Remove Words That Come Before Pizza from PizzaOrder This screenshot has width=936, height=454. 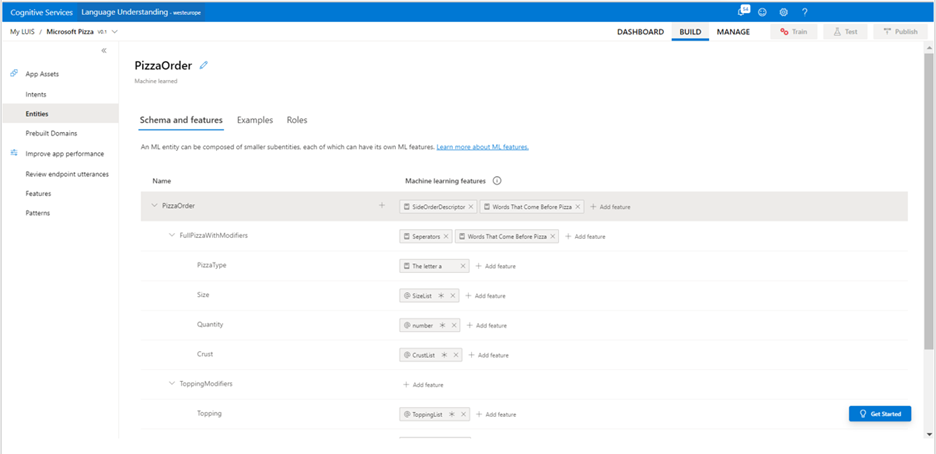(x=578, y=207)
